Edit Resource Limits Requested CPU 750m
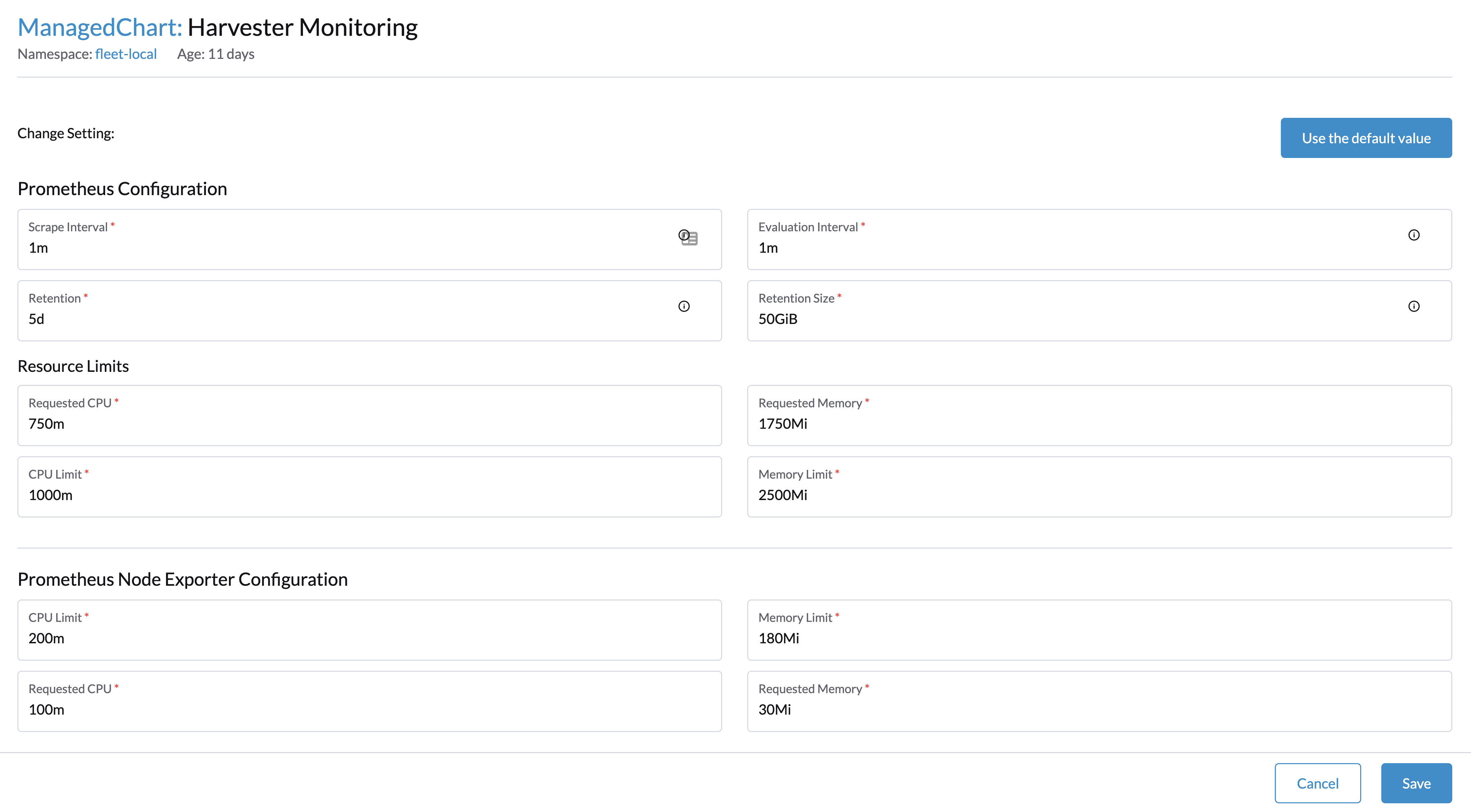Image resolution: width=1471 pixels, height=812 pixels. tap(370, 415)
